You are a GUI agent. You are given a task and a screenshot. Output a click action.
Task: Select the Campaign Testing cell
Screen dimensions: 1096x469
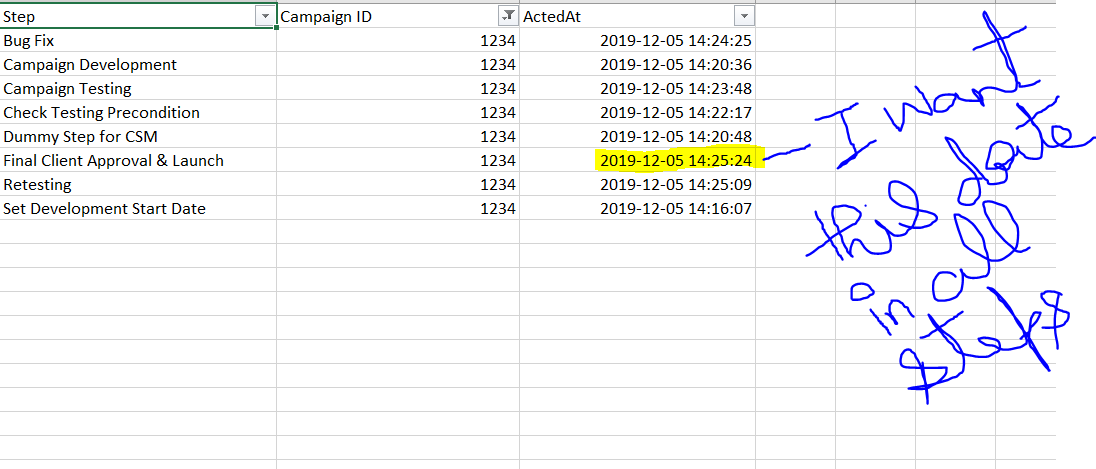coord(138,89)
